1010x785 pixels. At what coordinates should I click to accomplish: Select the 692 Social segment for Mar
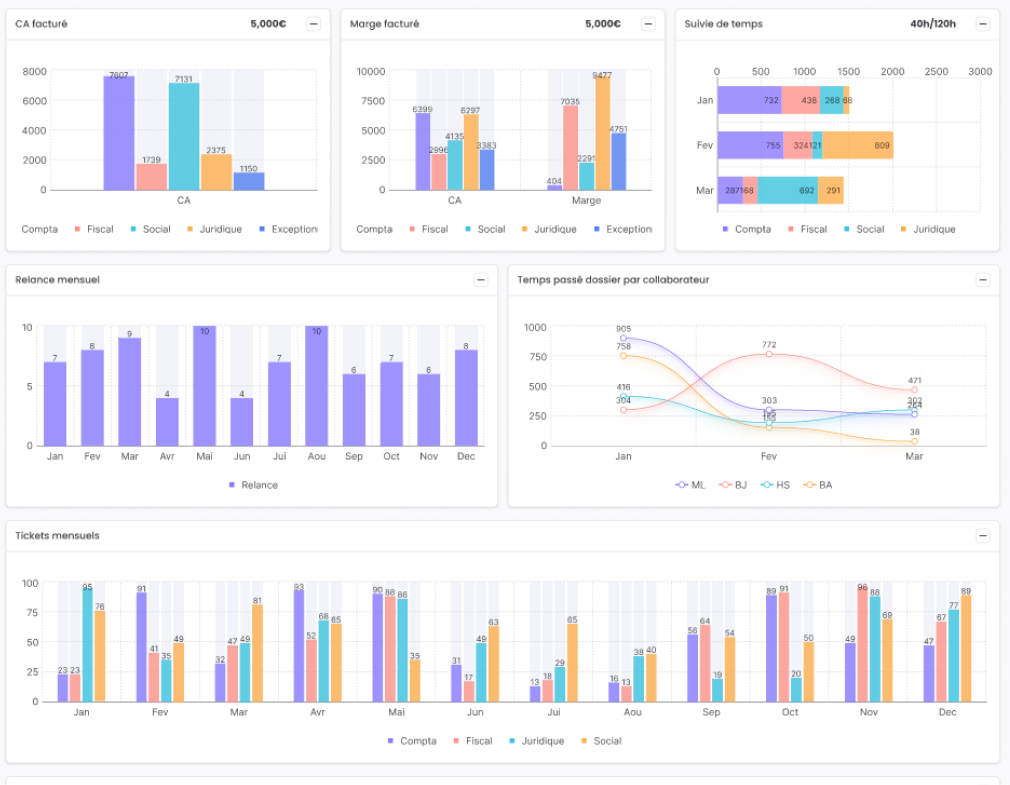(788, 190)
